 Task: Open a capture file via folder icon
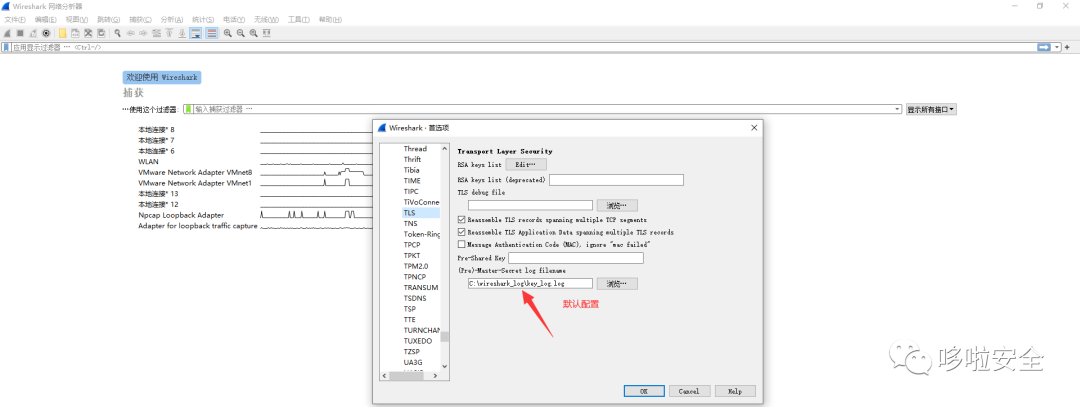click(63, 33)
